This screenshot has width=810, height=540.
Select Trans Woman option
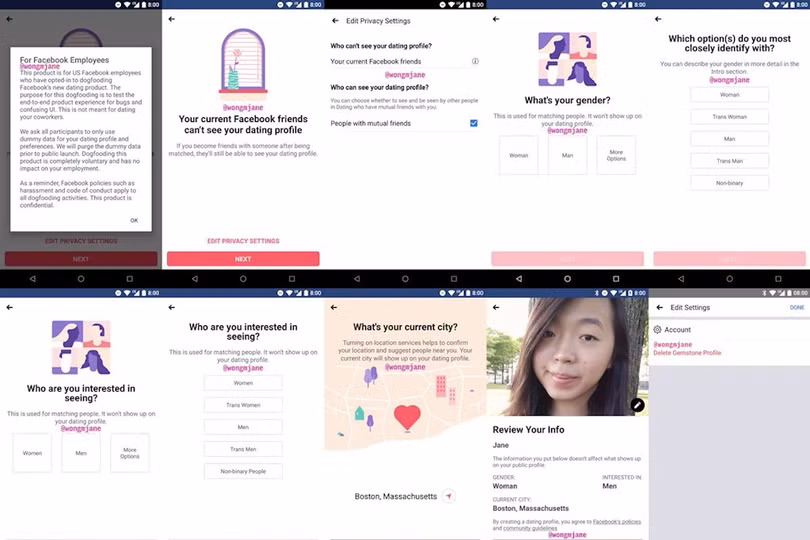[729, 117]
